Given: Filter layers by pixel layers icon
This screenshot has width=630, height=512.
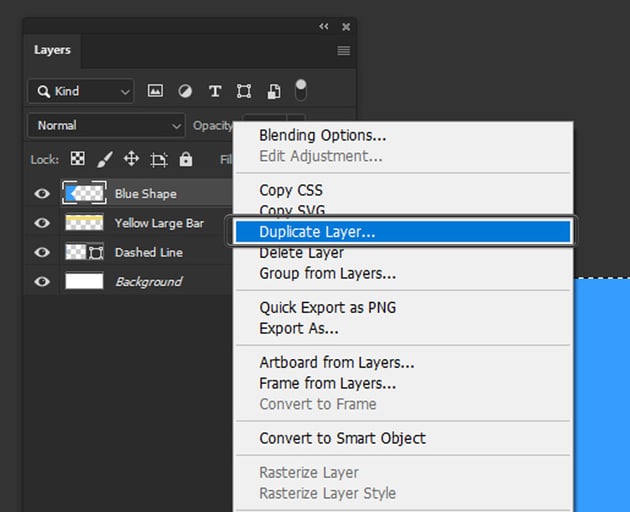Looking at the screenshot, I should click(155, 91).
